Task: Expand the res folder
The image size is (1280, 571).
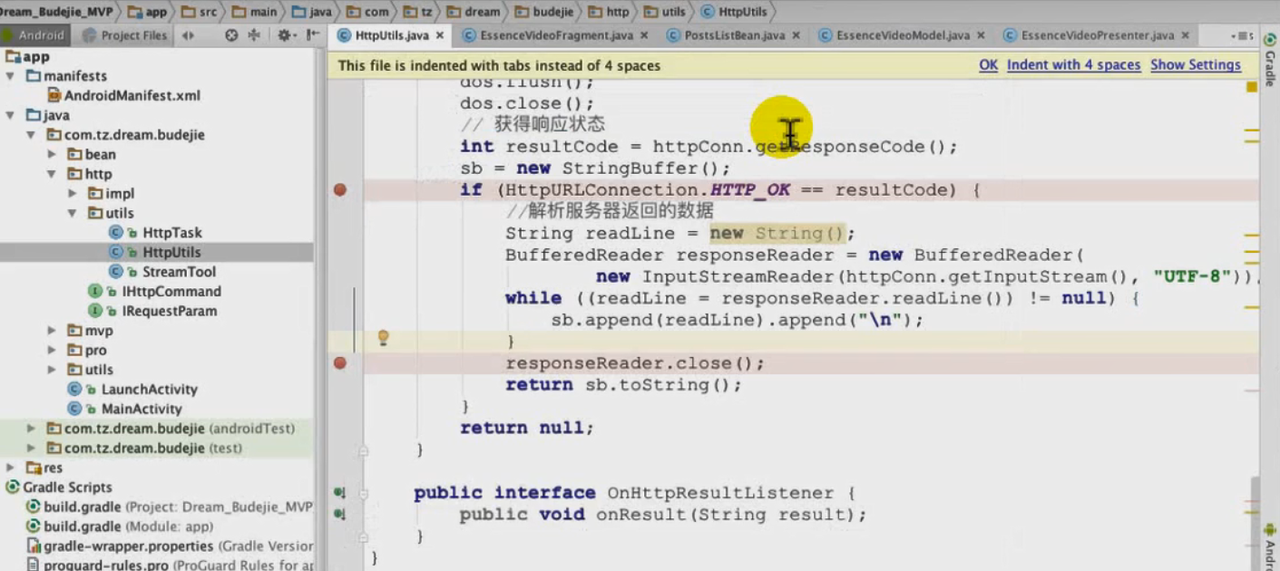Action: click(x=12, y=467)
